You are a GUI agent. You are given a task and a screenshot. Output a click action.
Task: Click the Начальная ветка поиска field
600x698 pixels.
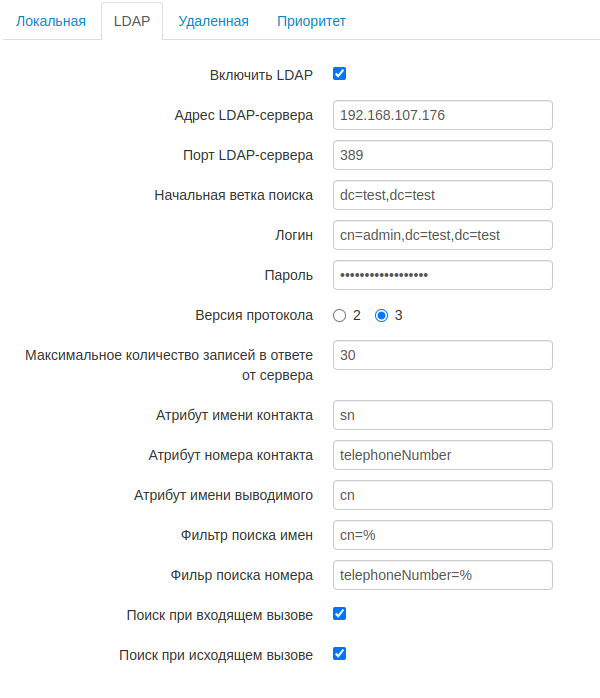click(442, 195)
